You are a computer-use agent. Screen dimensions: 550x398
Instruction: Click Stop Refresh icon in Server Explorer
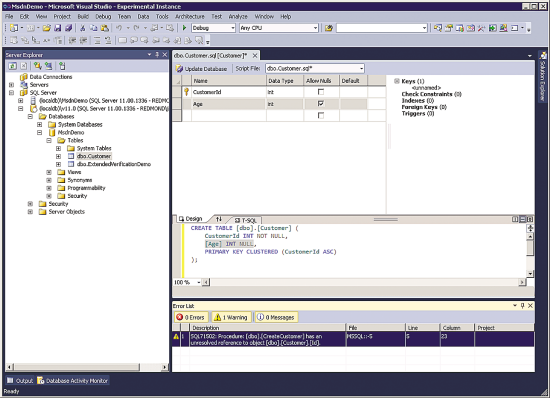(x=24, y=66)
